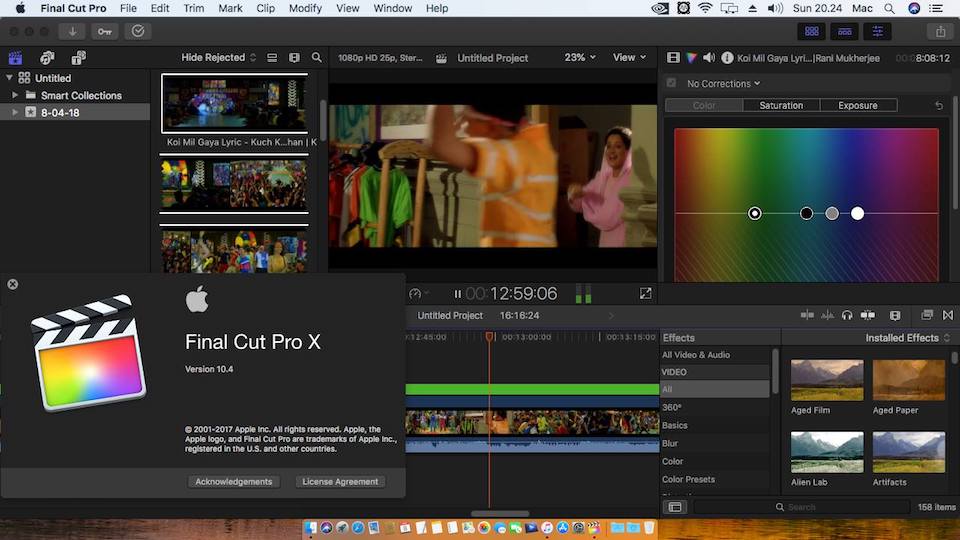Toggle list or filmstrip view icon in browser
The height and width of the screenshot is (540, 960).
[272, 58]
